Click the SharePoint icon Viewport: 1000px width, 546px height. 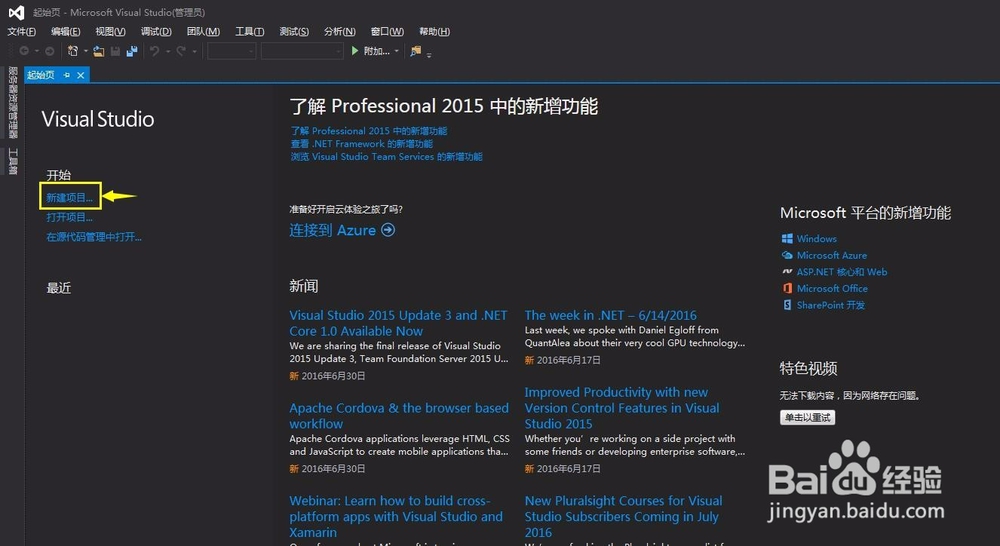[x=787, y=305]
